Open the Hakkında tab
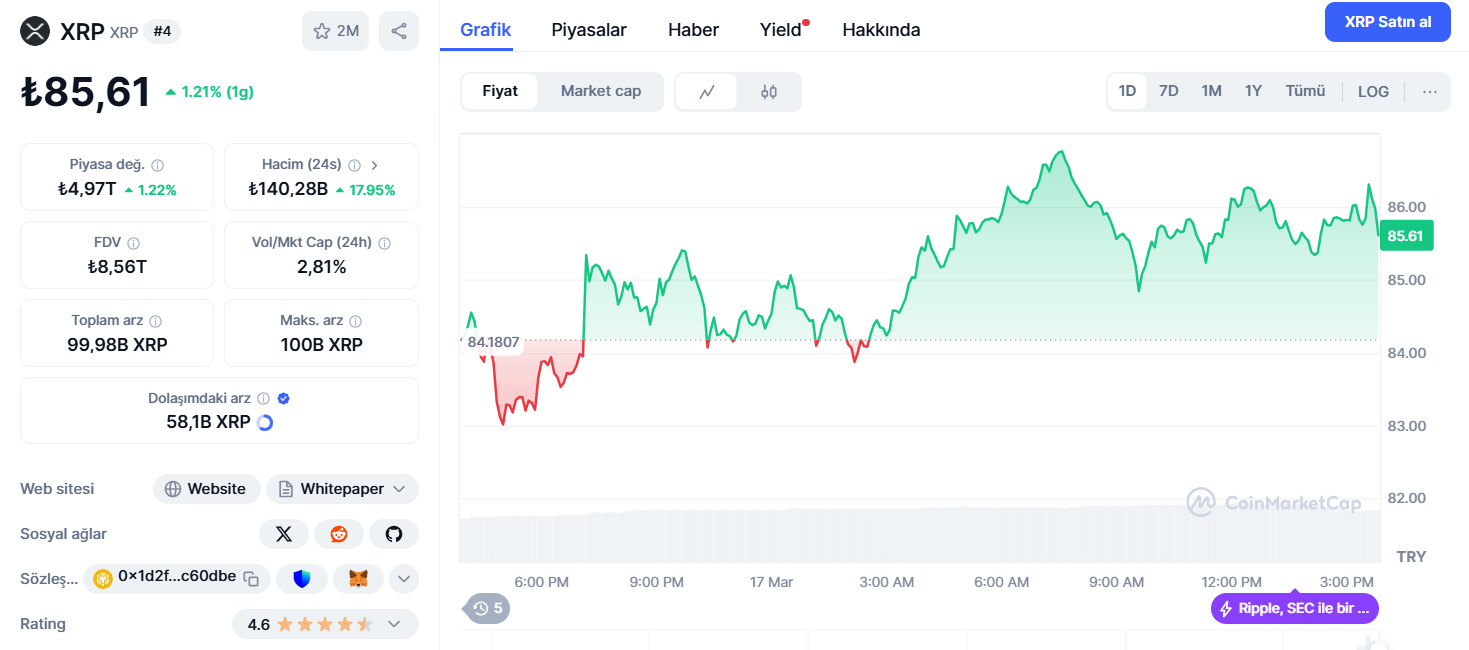Image resolution: width=1469 pixels, height=650 pixels. click(881, 30)
